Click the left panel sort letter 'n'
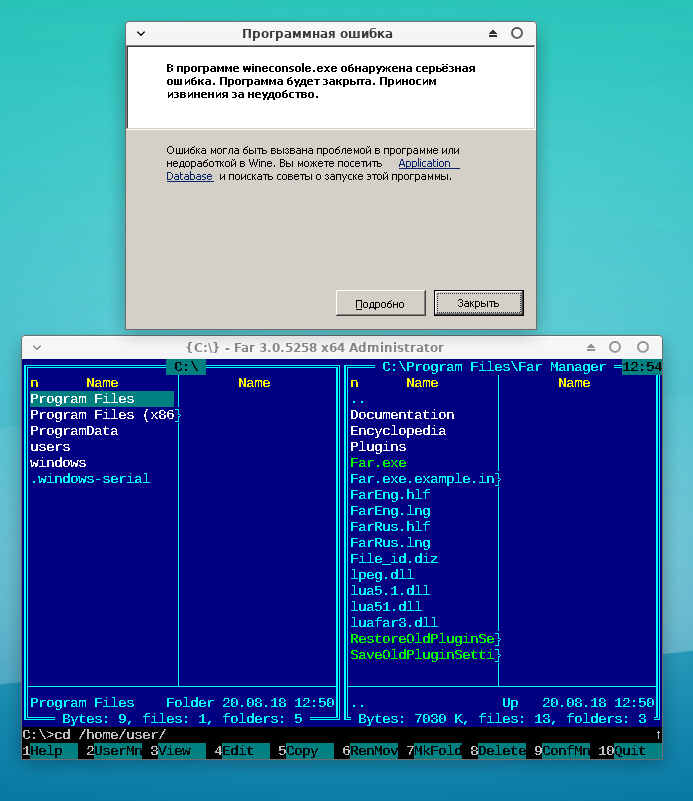 (34, 383)
